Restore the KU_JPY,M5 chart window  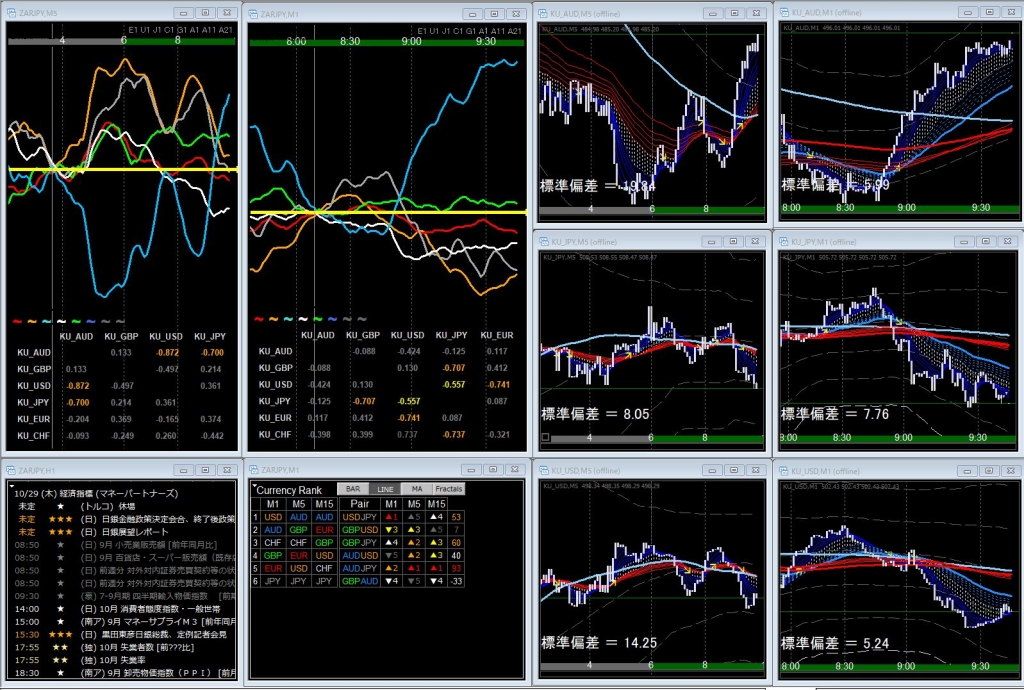coord(733,241)
